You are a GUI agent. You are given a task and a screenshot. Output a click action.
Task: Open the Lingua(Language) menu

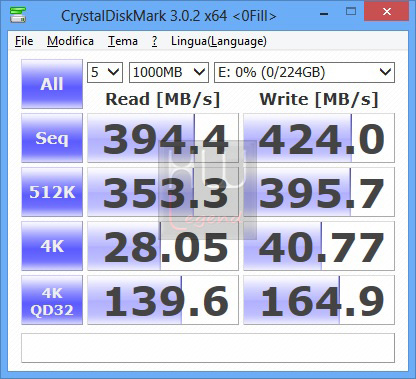pos(219,41)
